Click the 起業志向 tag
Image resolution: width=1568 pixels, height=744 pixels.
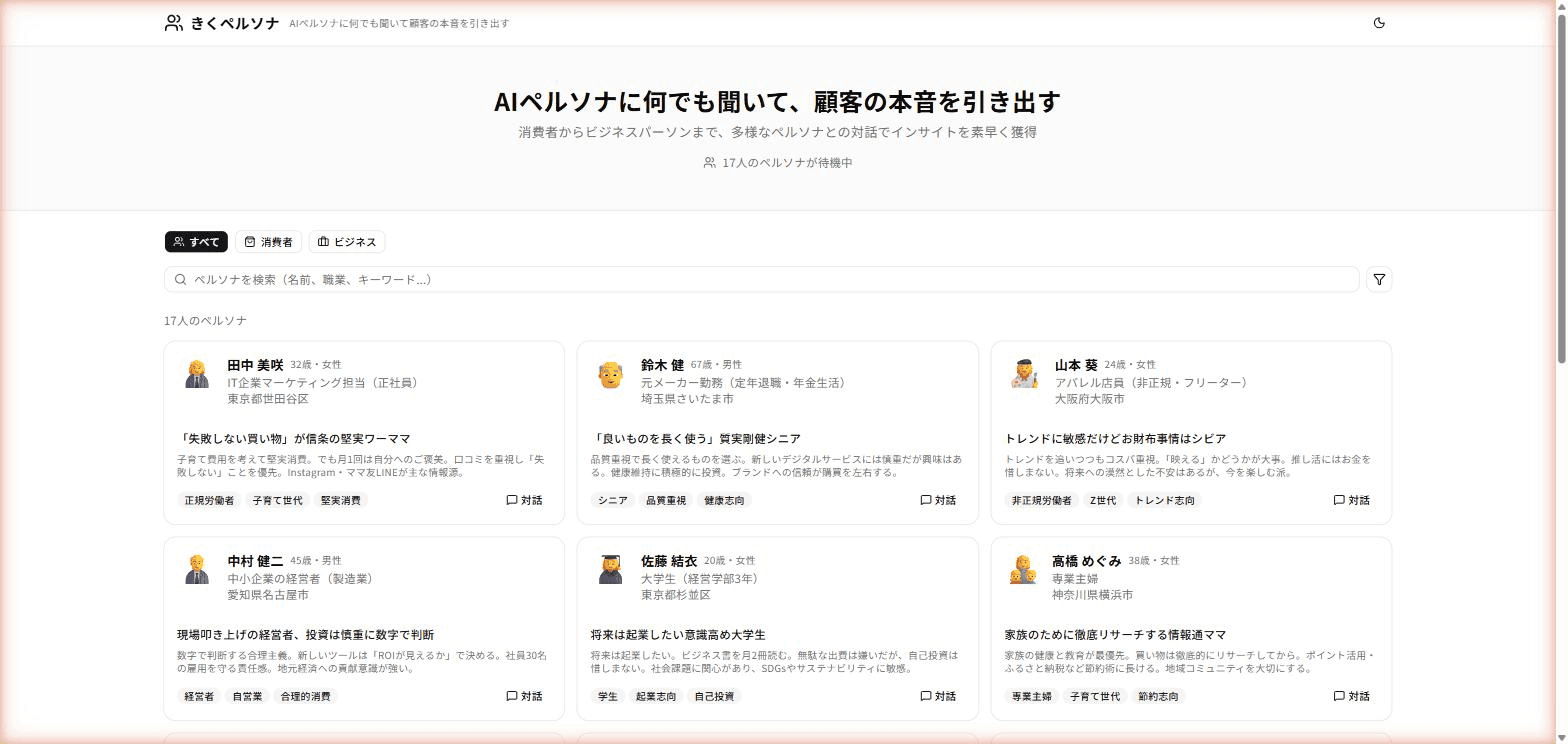656,696
